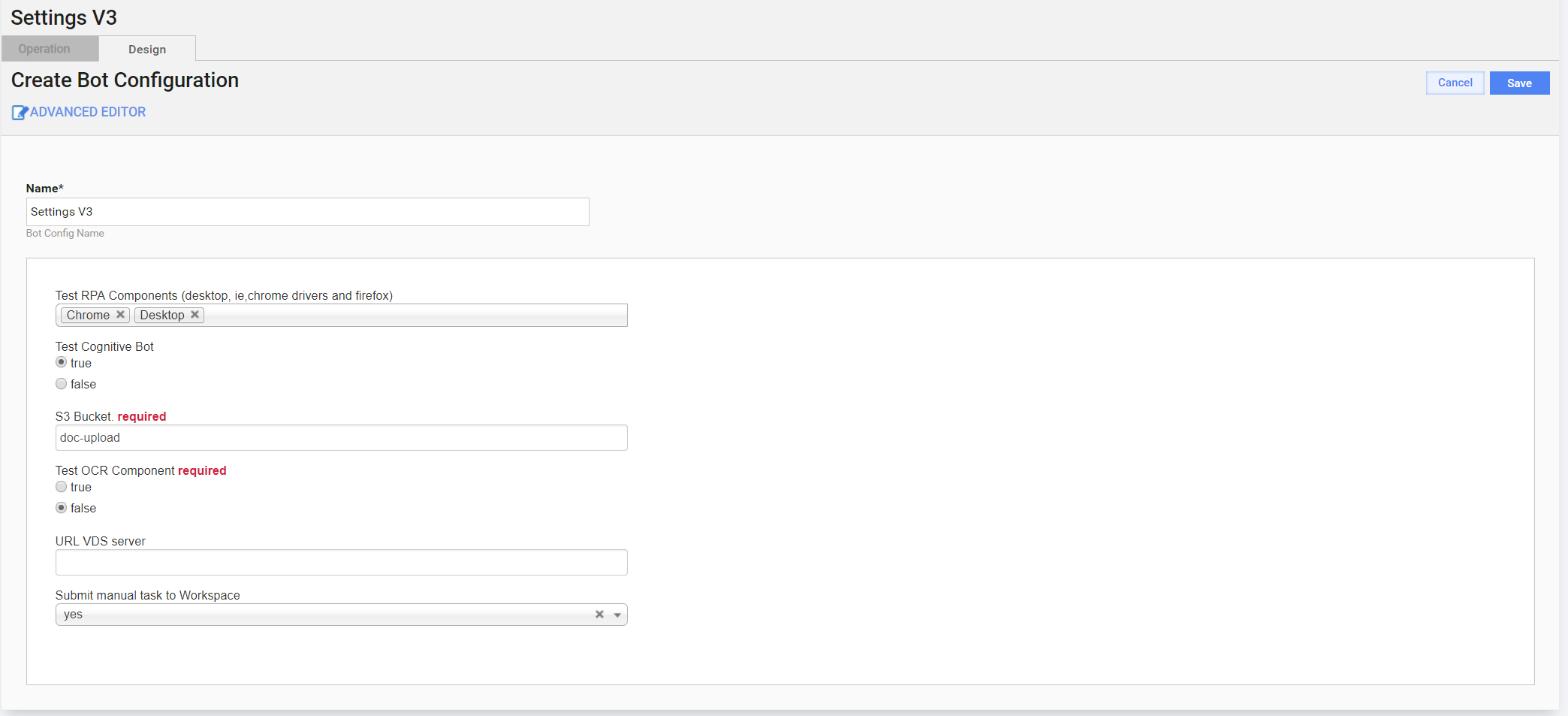Viewport: 1568px width, 716px height.
Task: Select true for Test Cognitive Bot
Action: 62,362
